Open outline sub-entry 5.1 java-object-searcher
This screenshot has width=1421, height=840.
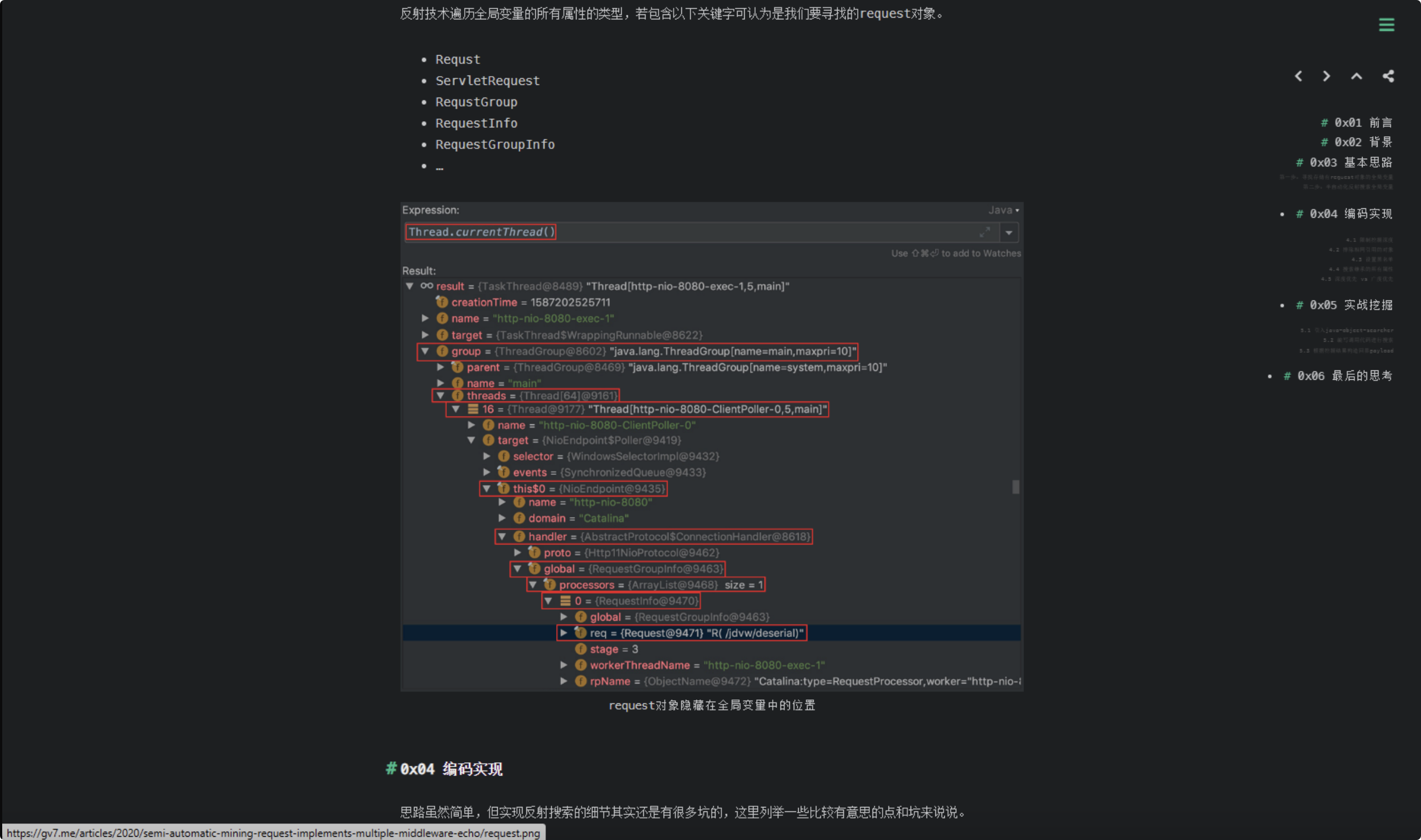click(x=1346, y=330)
